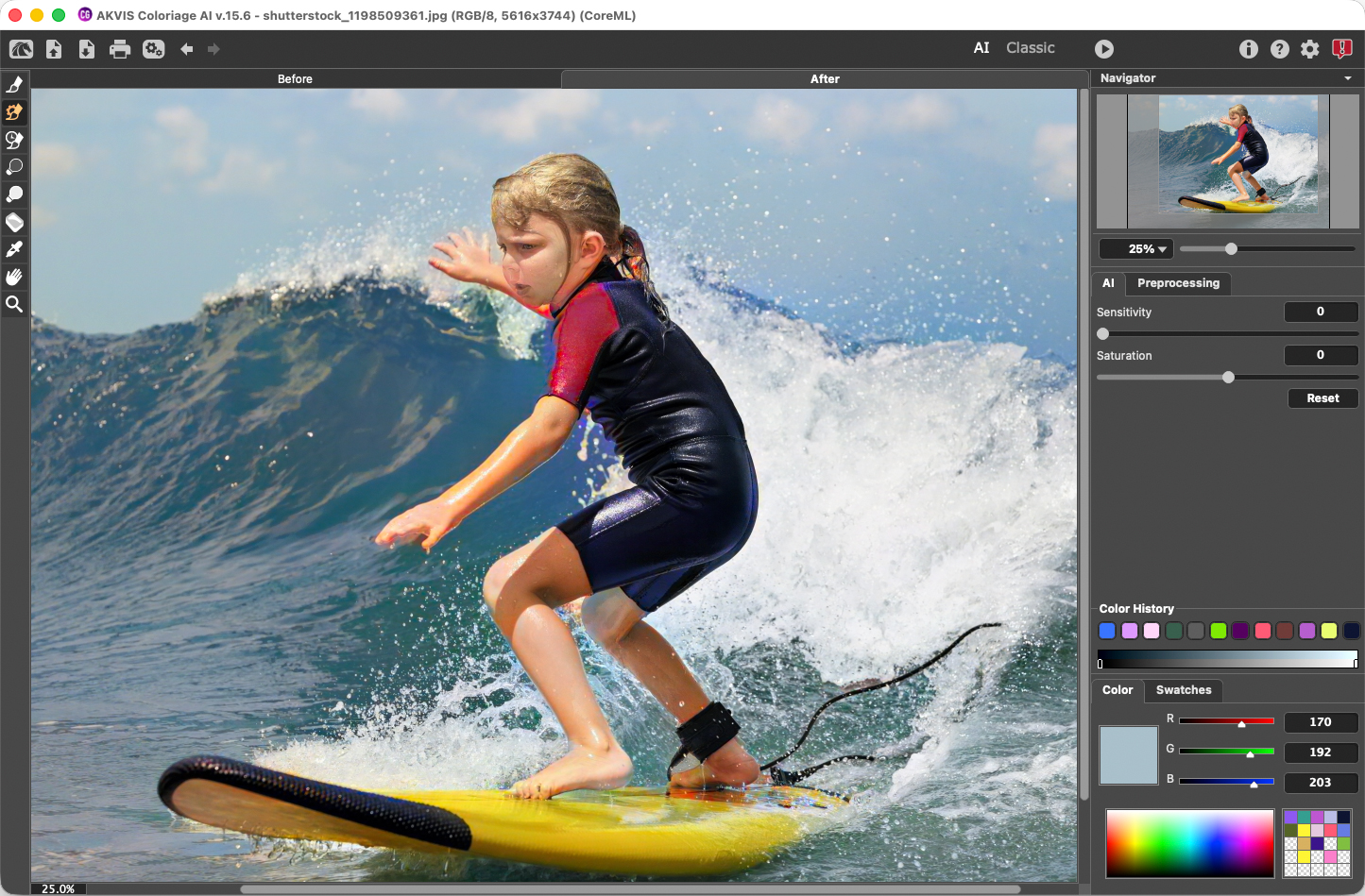Run processing with the play button
This screenshot has width=1365, height=896.
click(1104, 49)
